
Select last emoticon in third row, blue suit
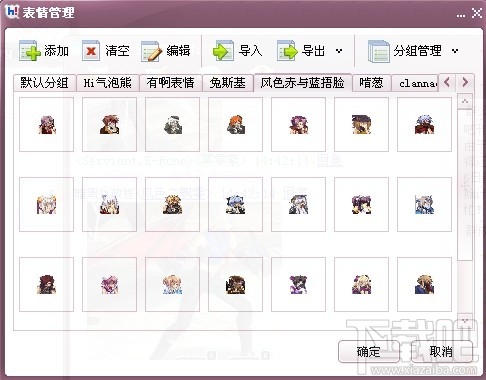pyautogui.click(x=424, y=284)
